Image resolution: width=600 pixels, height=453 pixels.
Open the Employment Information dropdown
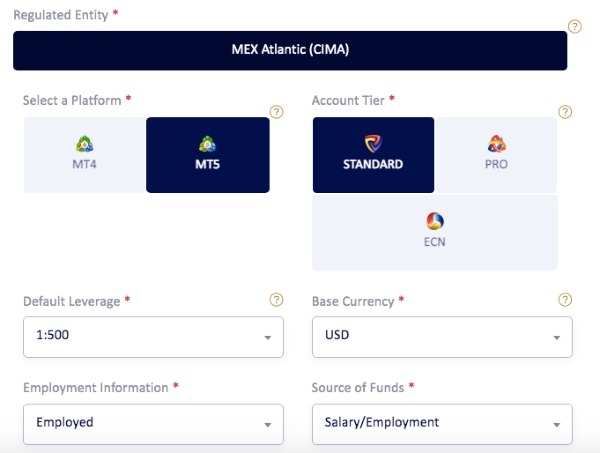tap(153, 424)
